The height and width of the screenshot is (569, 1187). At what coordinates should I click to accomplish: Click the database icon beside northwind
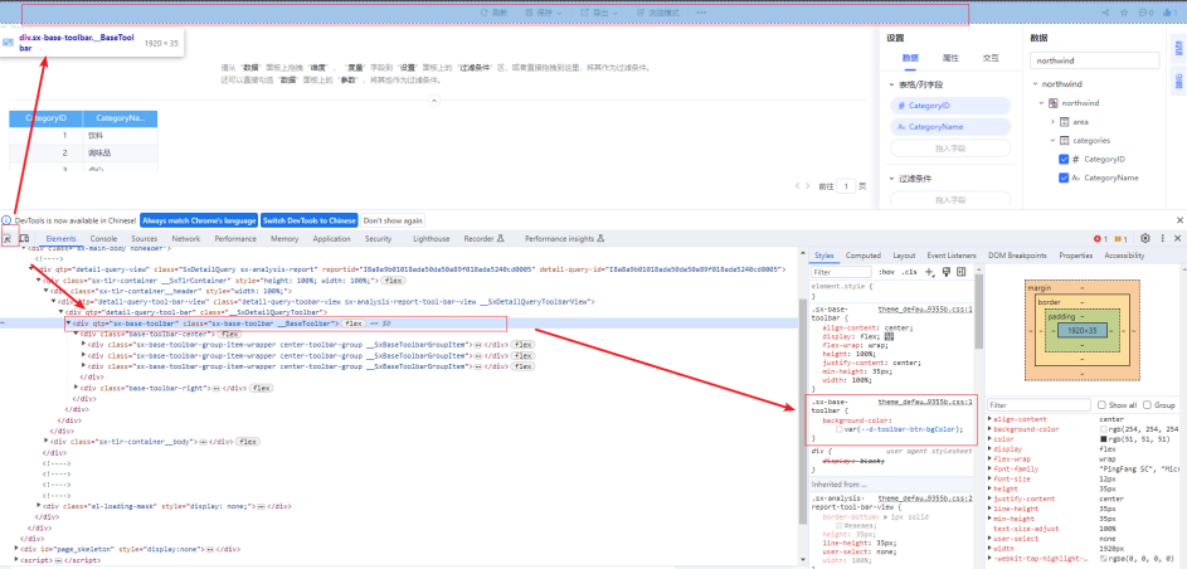[x=1053, y=103]
